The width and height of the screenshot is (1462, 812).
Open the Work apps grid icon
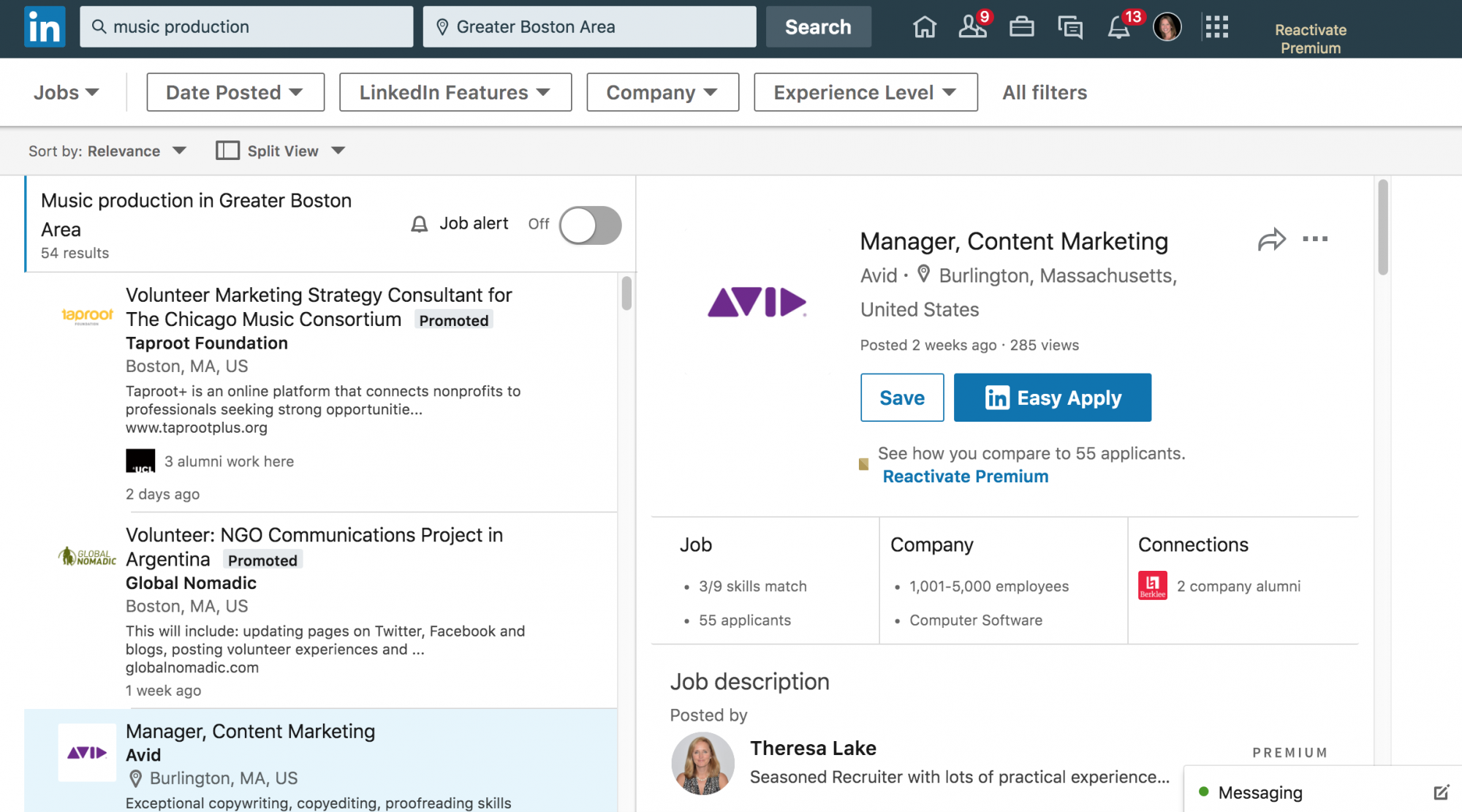click(x=1216, y=27)
